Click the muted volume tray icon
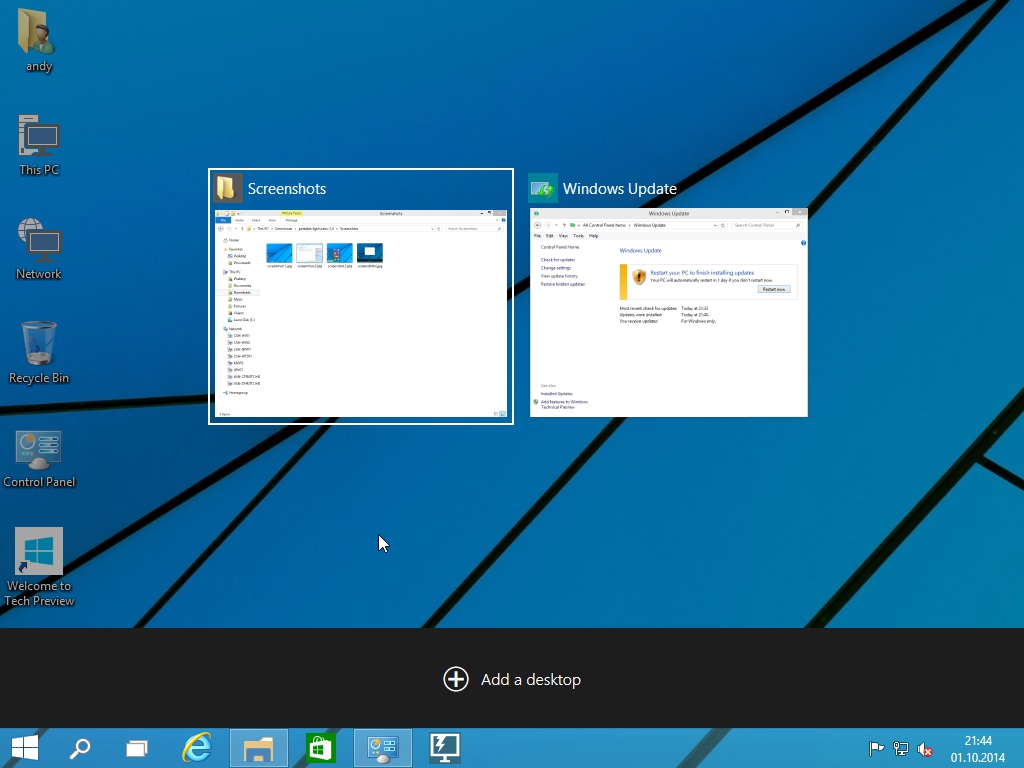 click(926, 749)
